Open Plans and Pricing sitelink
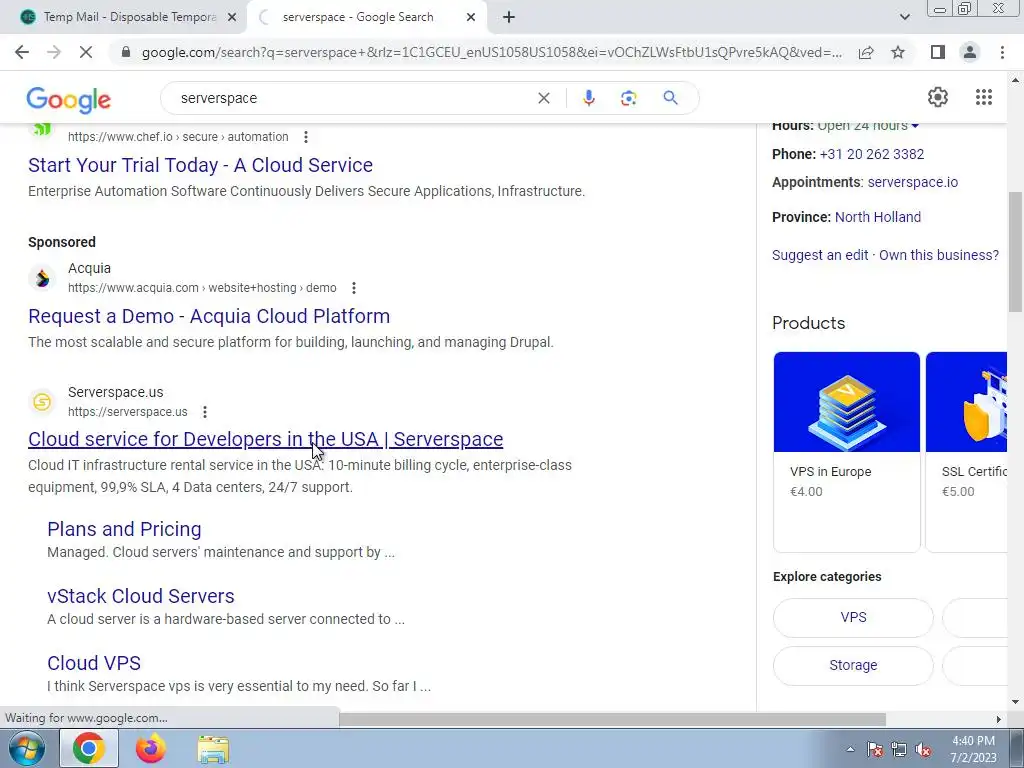 124,529
